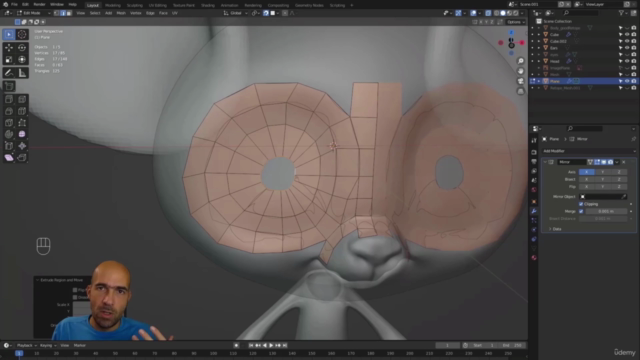Open the Mesh menu in viewport header
640x360 pixels.
pyautogui.click(x=121, y=13)
